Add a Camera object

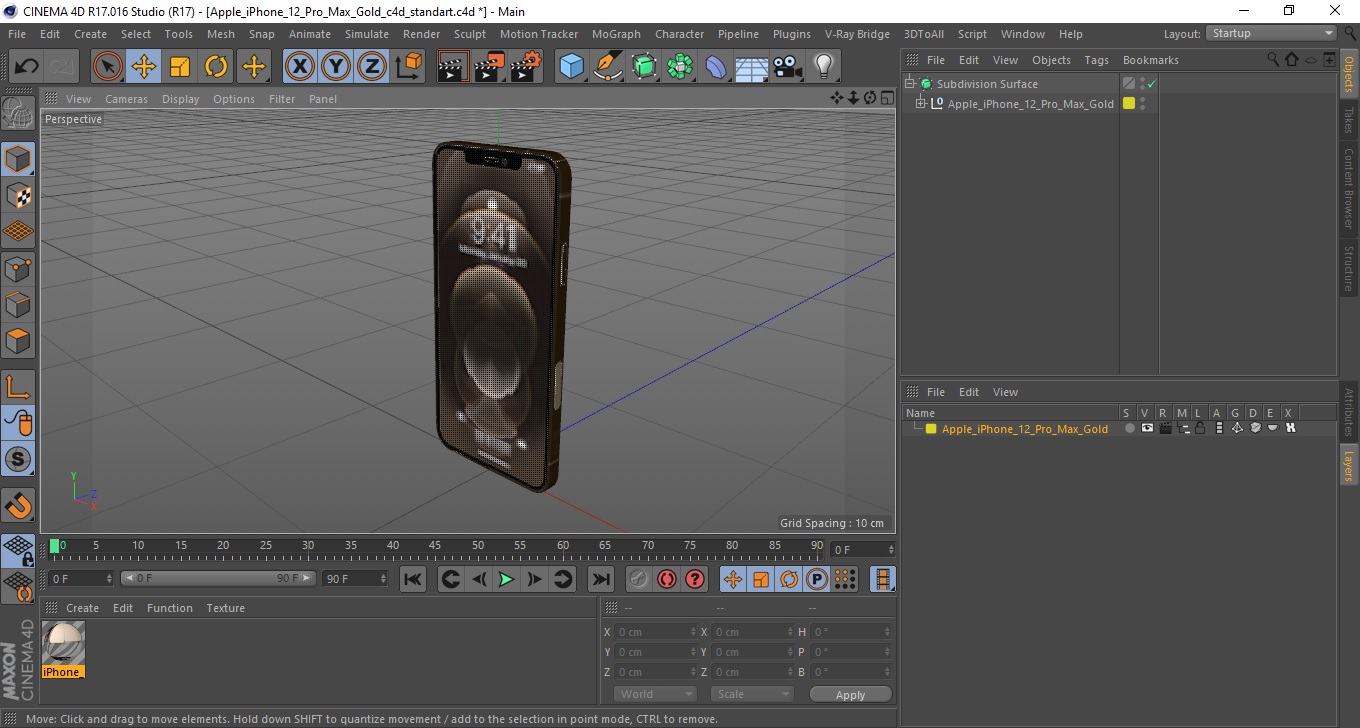pos(787,67)
